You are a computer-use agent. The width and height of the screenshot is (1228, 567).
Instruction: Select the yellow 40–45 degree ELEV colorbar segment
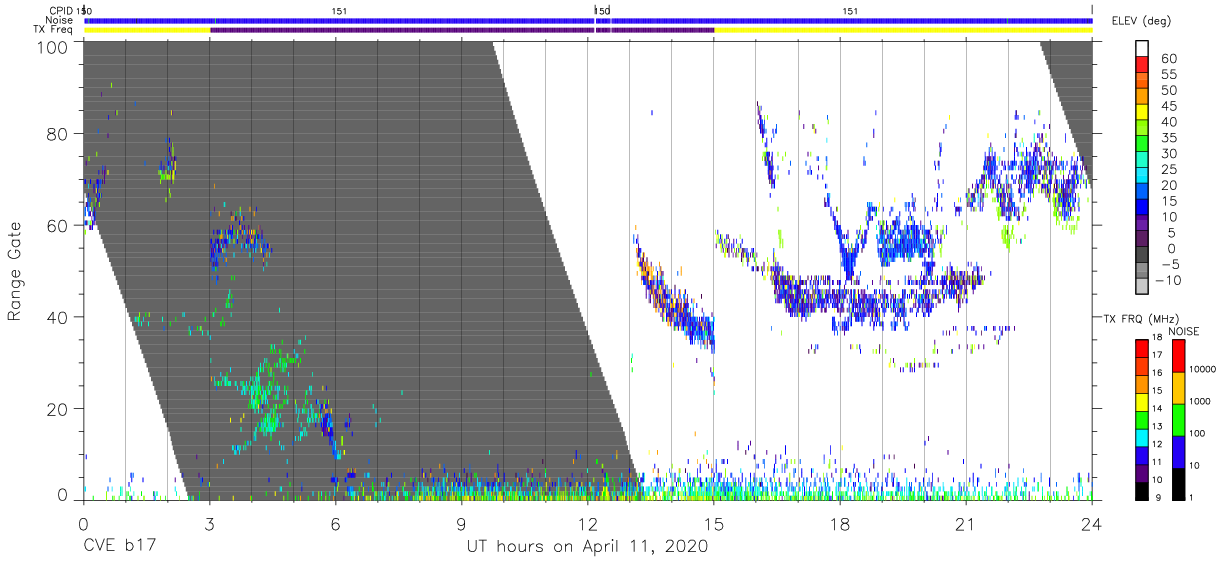1142,113
